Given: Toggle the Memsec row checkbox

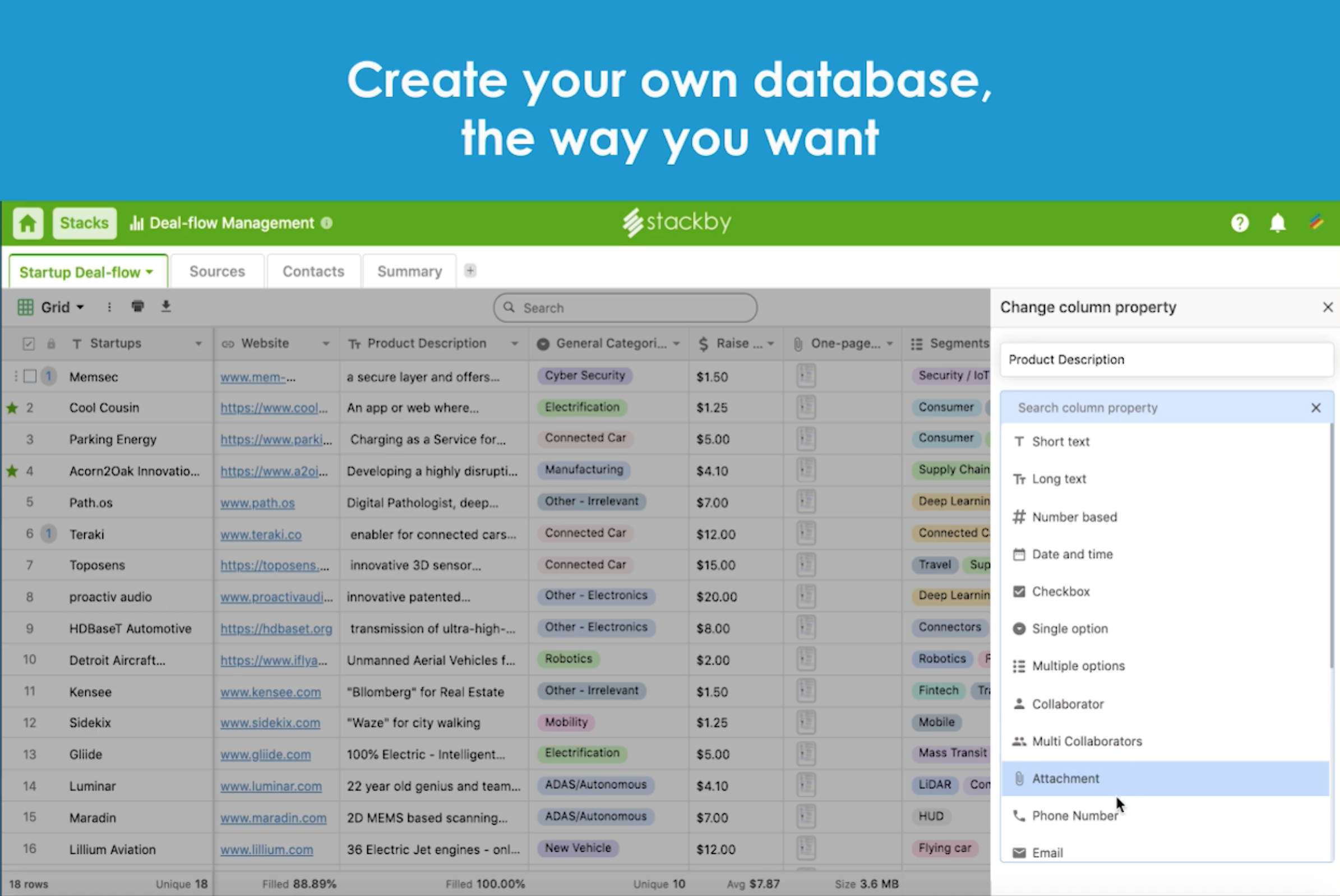Looking at the screenshot, I should pos(30,376).
